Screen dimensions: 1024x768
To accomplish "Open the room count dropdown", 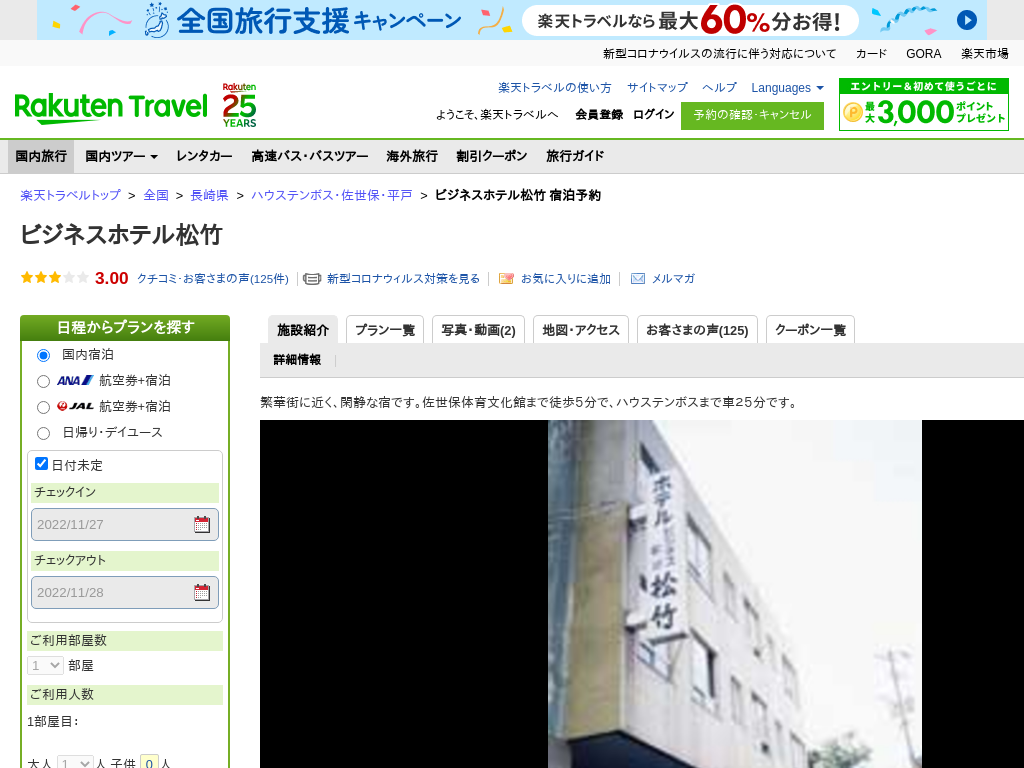I will 45,665.
